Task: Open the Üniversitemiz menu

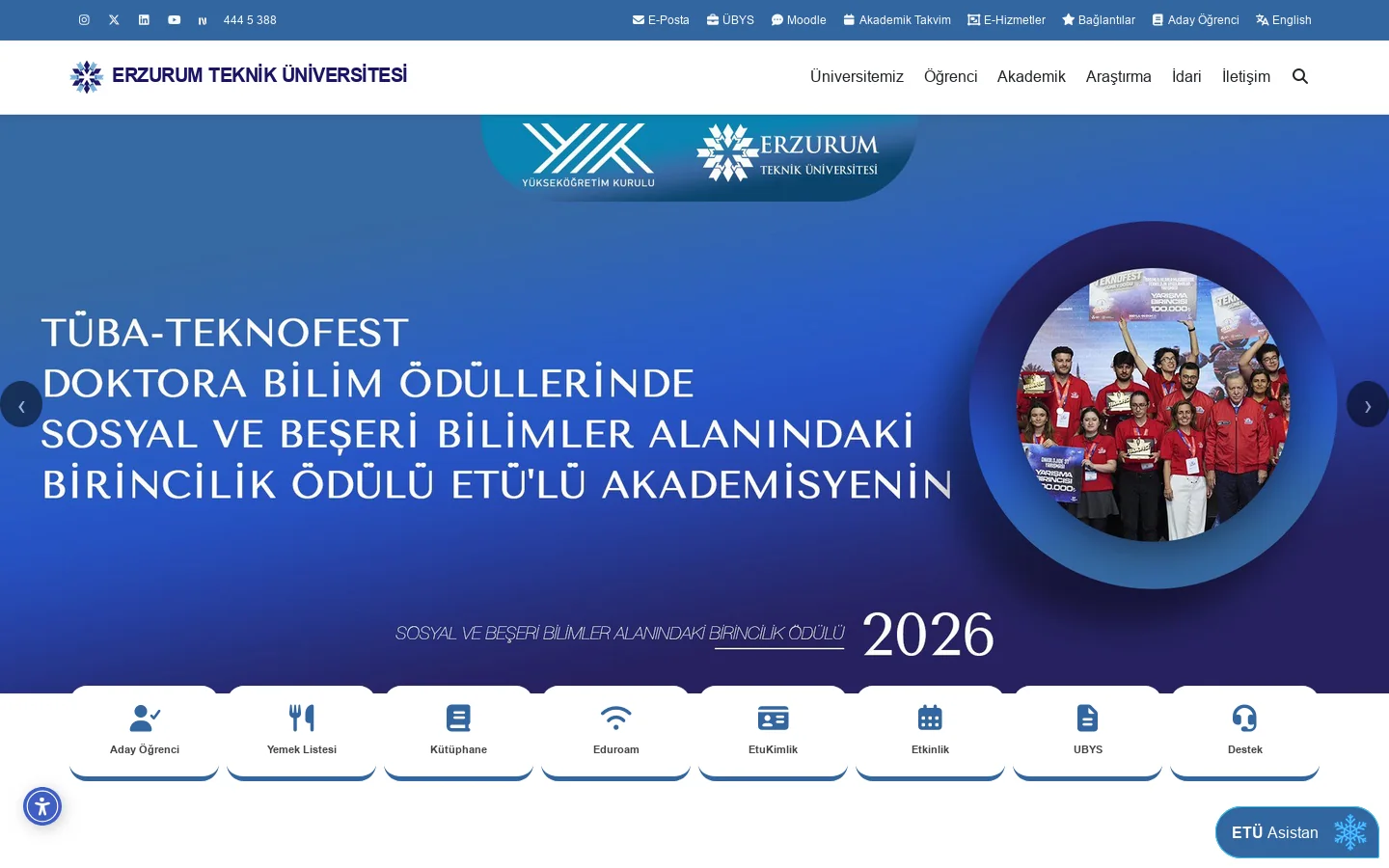Action: (x=857, y=77)
